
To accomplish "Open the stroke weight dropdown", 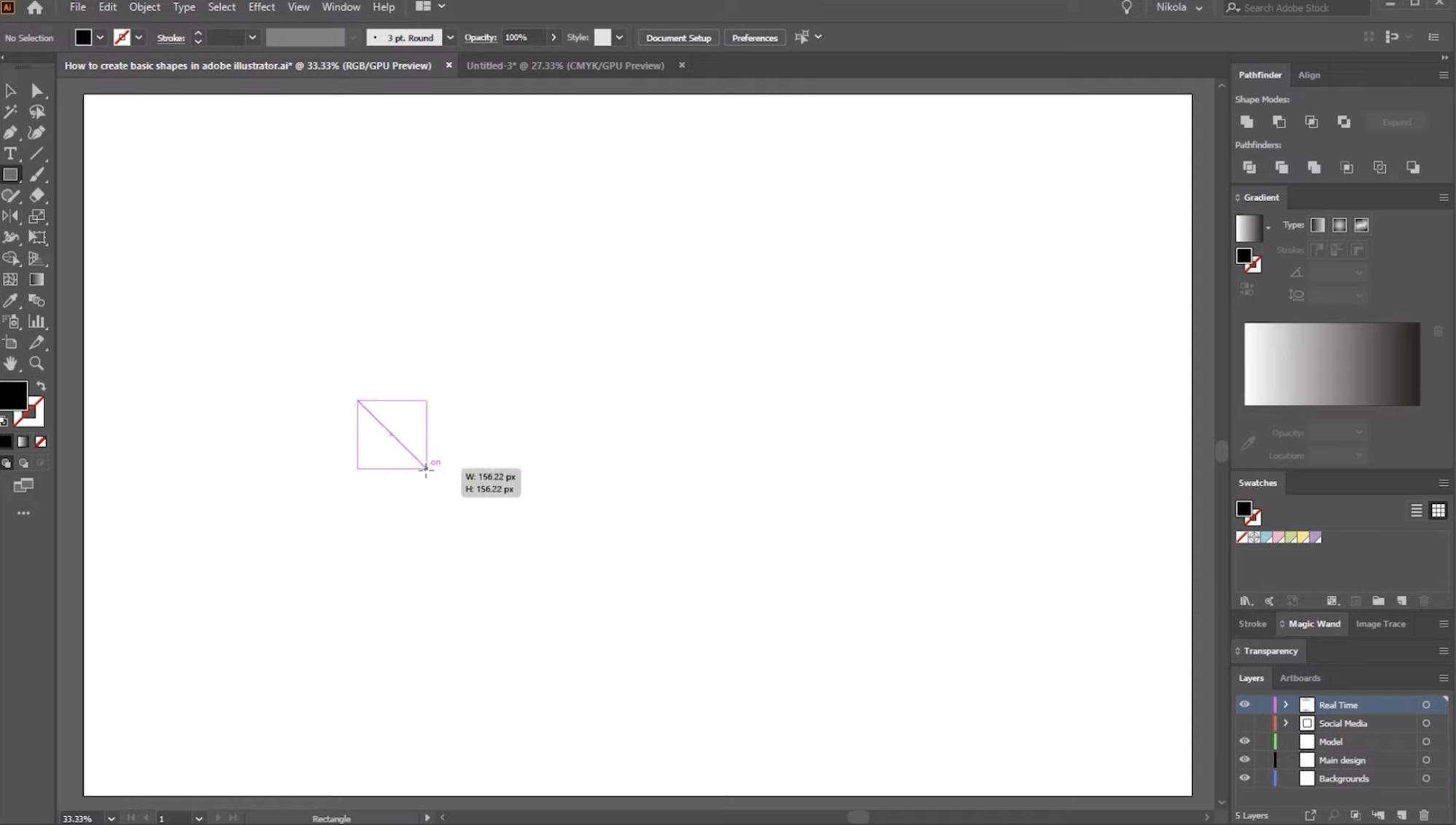I will pos(252,37).
